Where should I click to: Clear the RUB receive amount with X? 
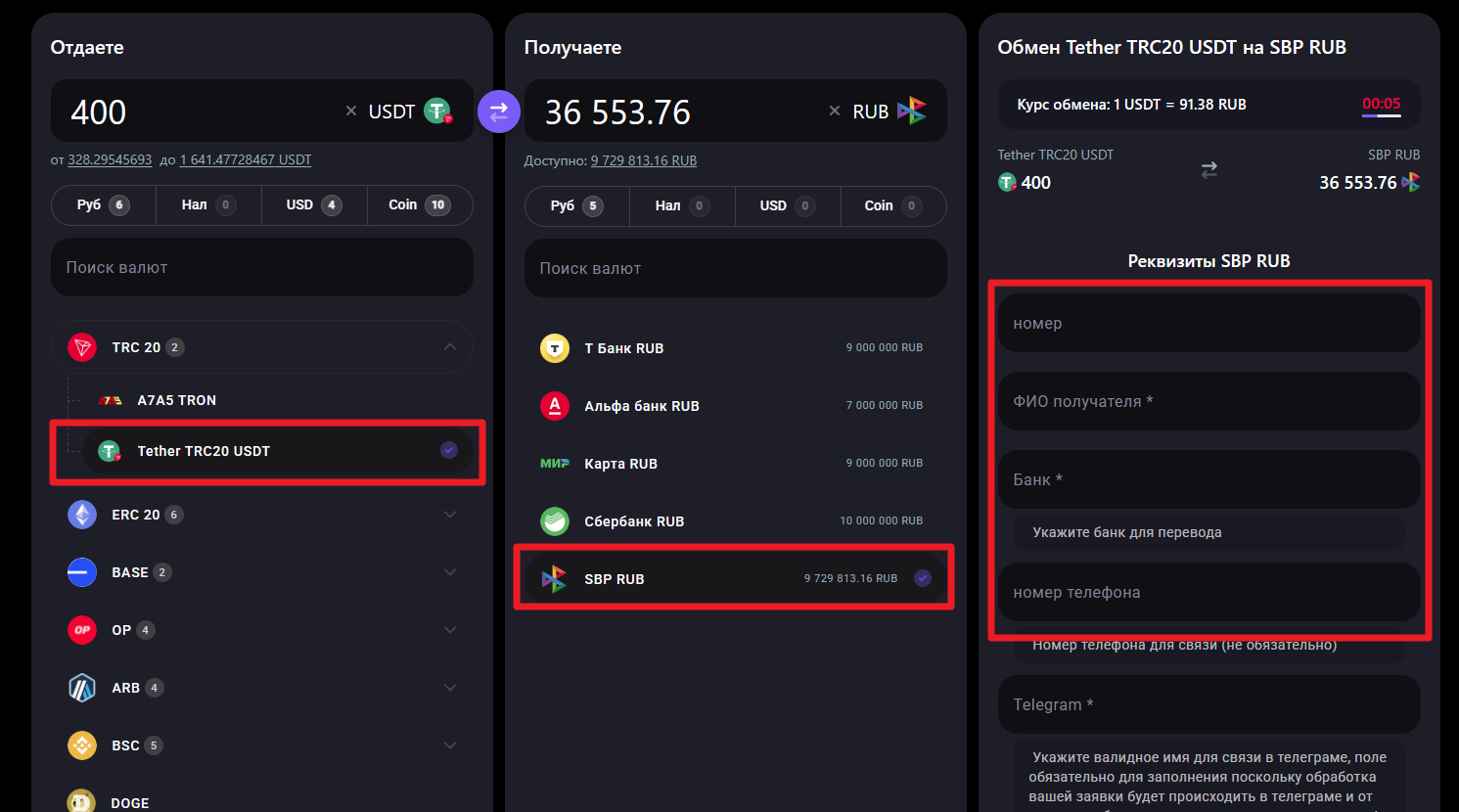tap(835, 112)
